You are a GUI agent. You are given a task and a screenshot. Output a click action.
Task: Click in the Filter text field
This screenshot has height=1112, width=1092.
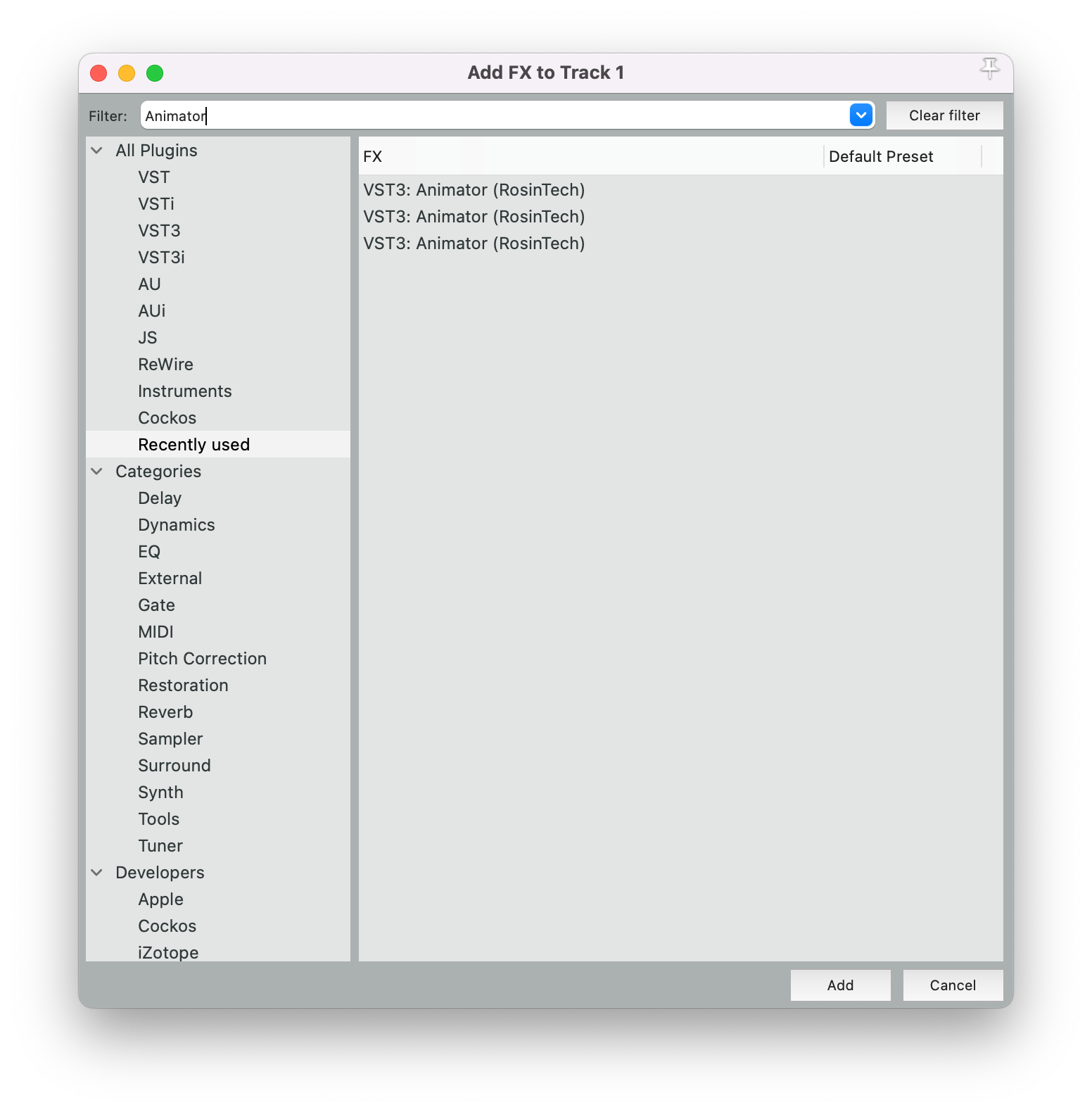click(493, 115)
